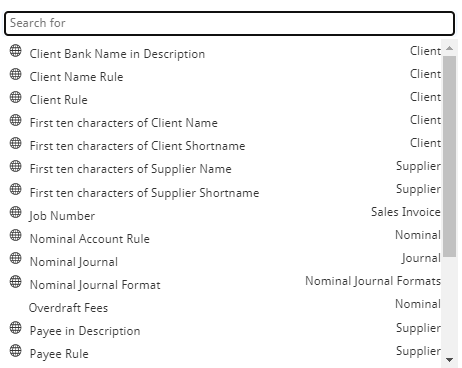462x368 pixels.
Task: Click globe icon next to Nominal Journal Format
Action: (x=15, y=281)
